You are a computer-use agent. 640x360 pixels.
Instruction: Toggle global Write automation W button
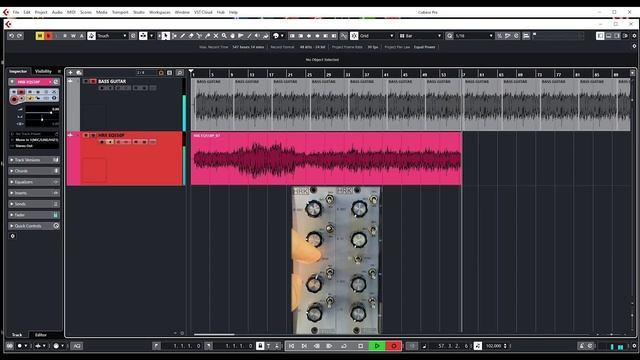click(73, 36)
